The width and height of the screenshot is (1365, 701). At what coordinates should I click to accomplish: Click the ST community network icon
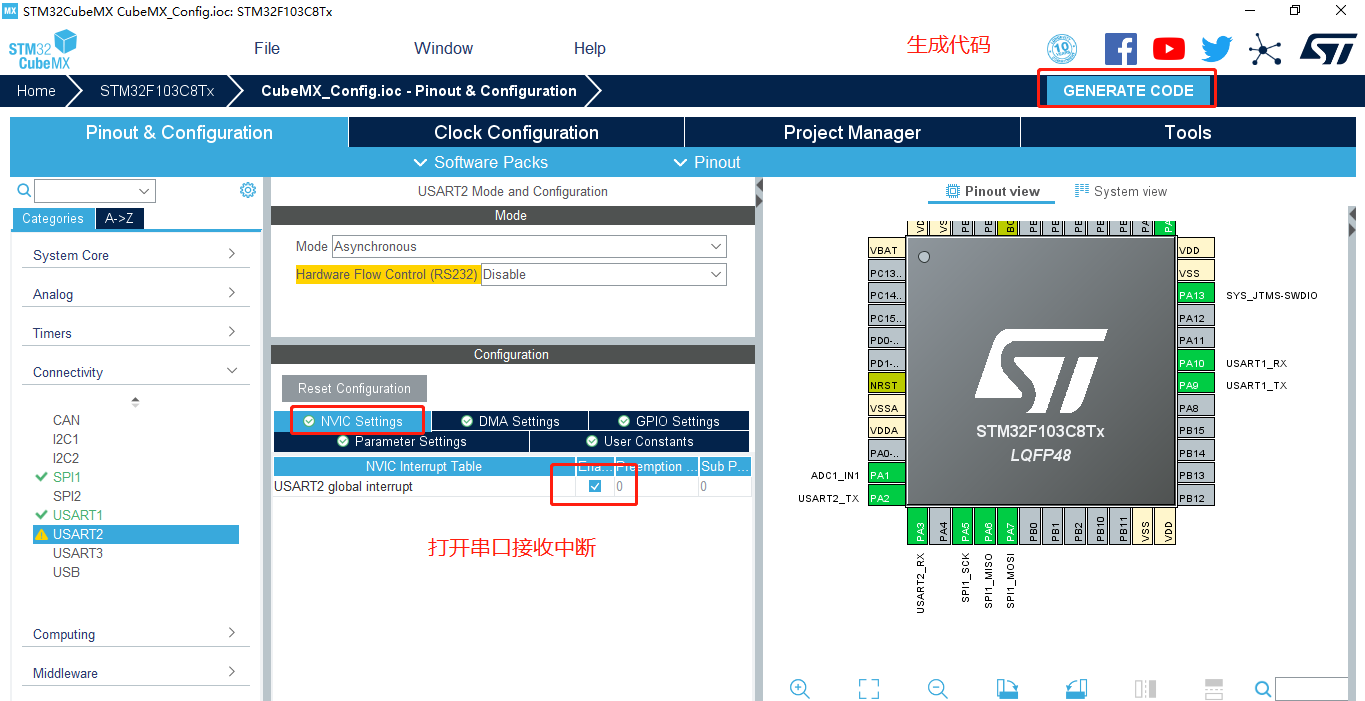pyautogui.click(x=1265, y=49)
